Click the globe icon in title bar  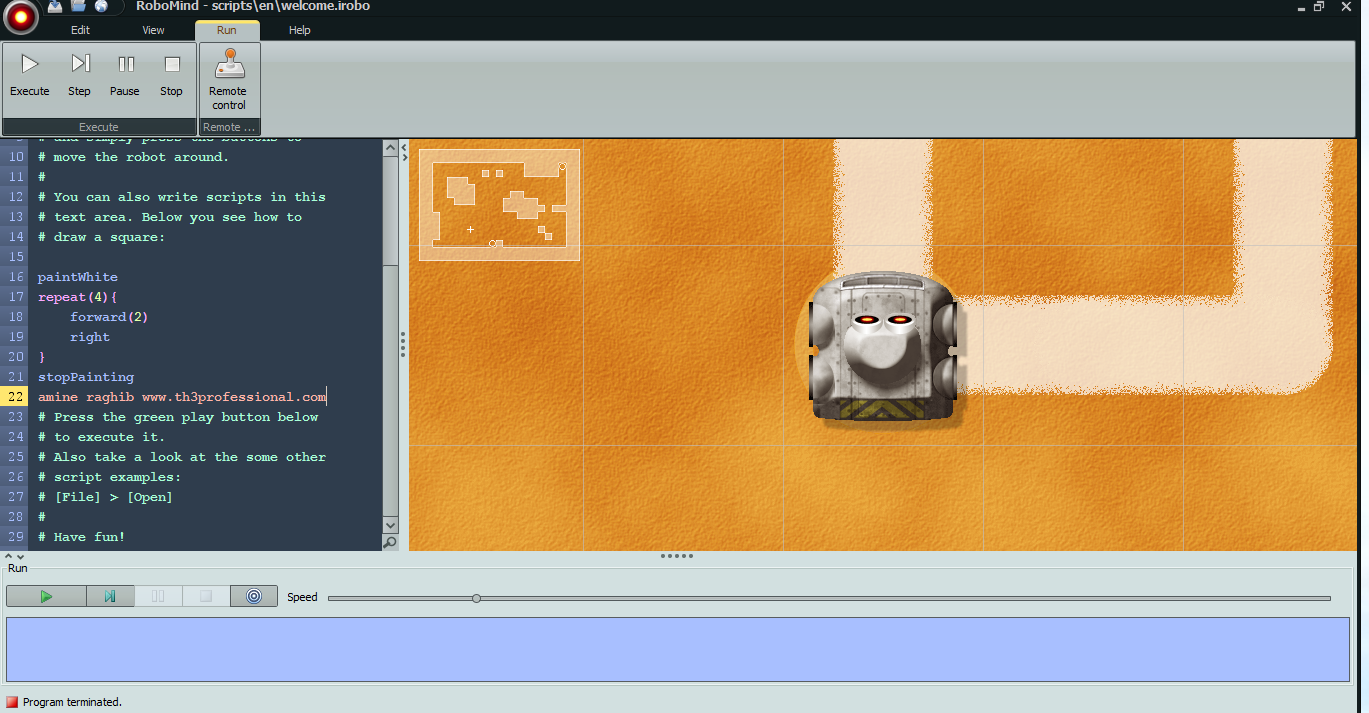(x=101, y=6)
